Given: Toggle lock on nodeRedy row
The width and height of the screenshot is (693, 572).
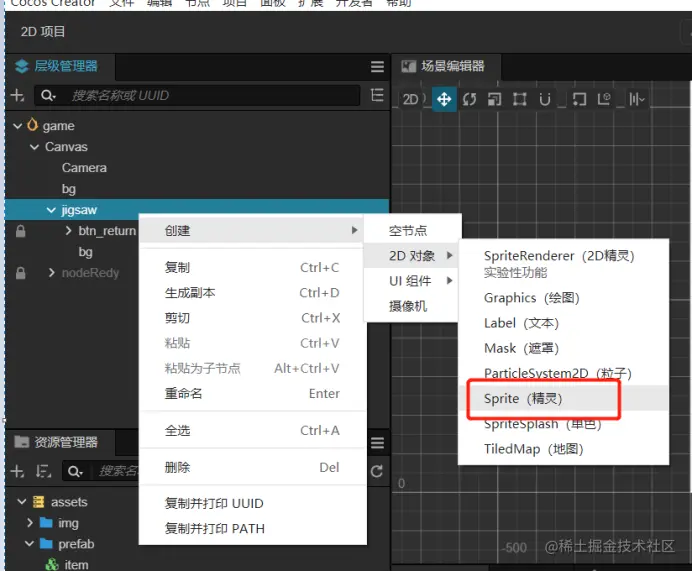Looking at the screenshot, I should click(x=20, y=273).
